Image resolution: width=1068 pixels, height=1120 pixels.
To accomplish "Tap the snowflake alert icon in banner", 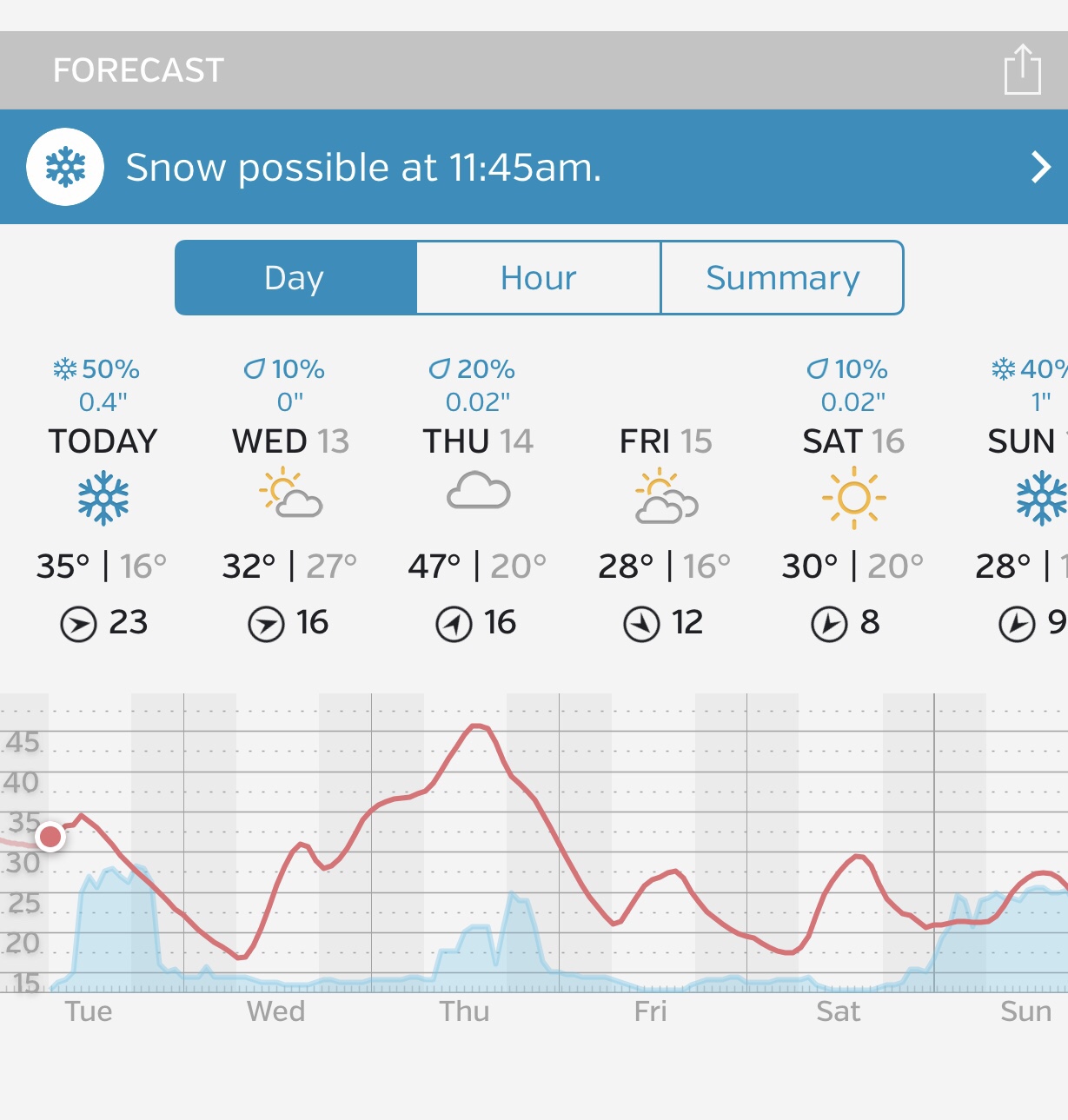I will 65,167.
